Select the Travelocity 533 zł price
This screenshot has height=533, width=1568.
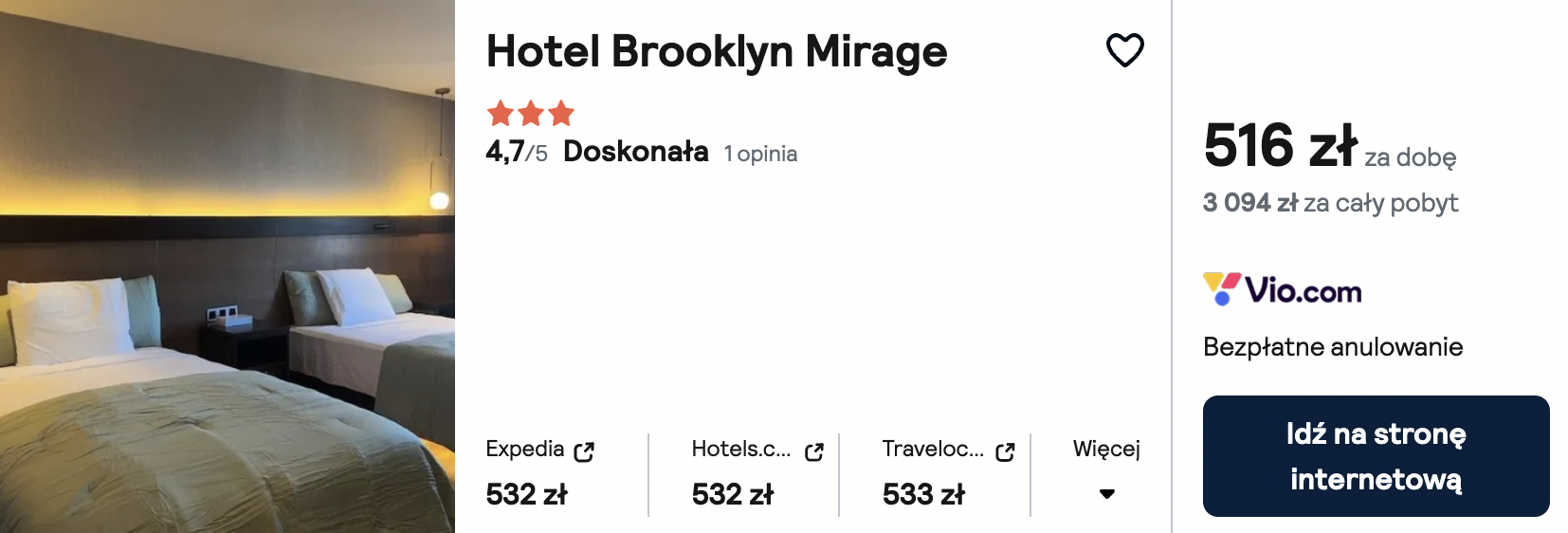(x=923, y=494)
